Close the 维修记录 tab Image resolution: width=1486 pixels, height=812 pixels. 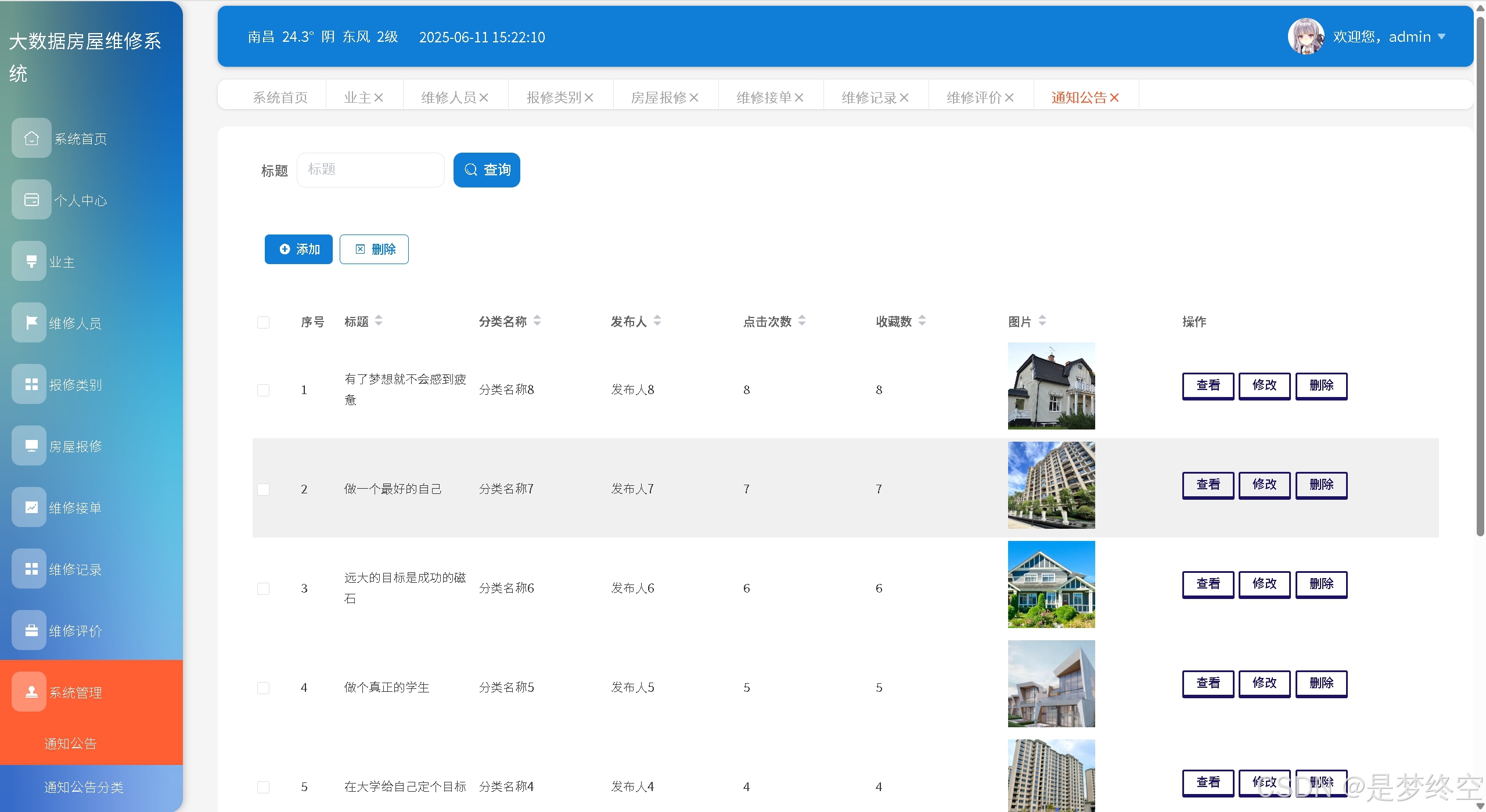[904, 98]
